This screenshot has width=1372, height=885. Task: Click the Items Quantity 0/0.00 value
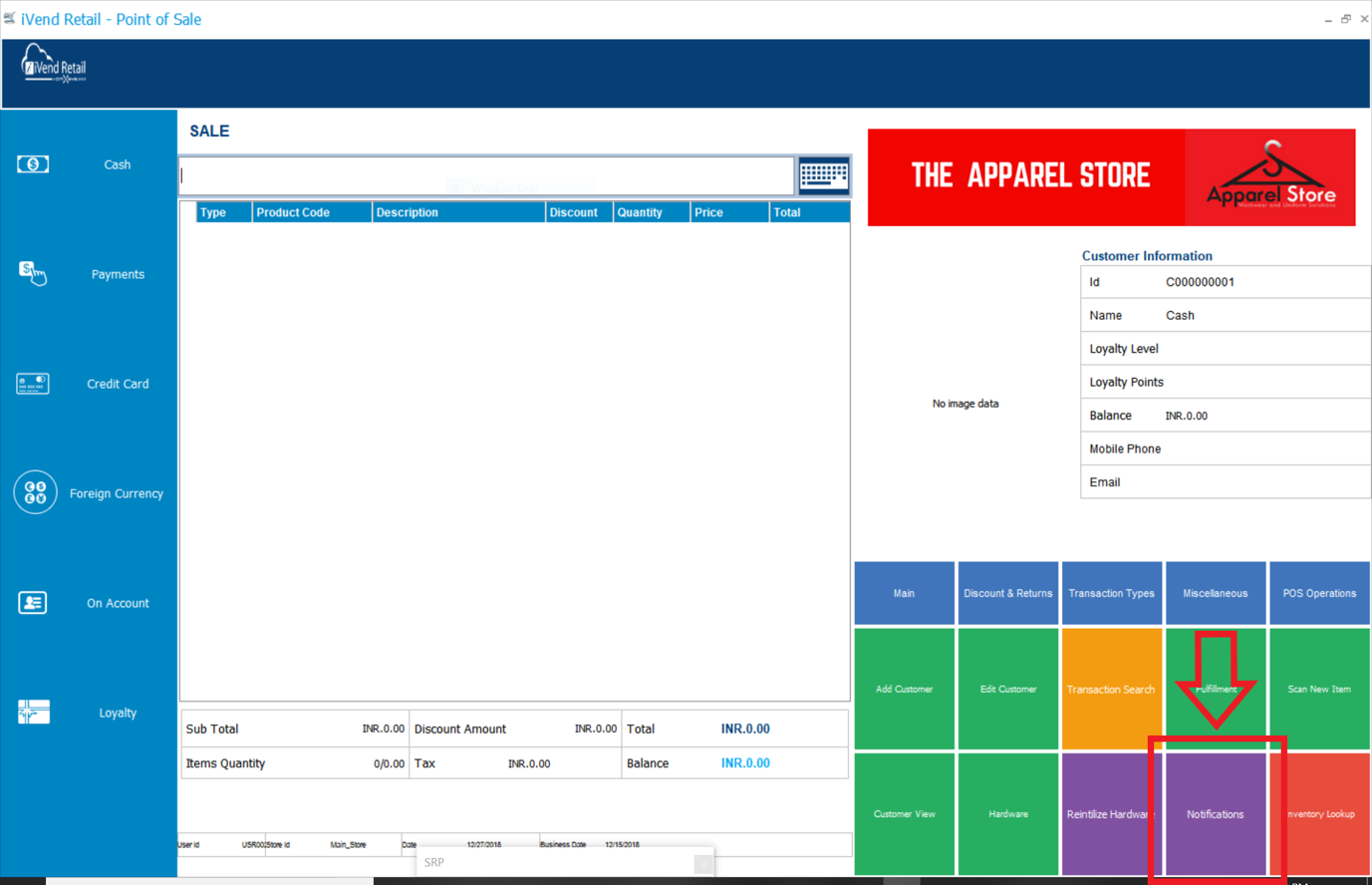pyautogui.click(x=389, y=763)
